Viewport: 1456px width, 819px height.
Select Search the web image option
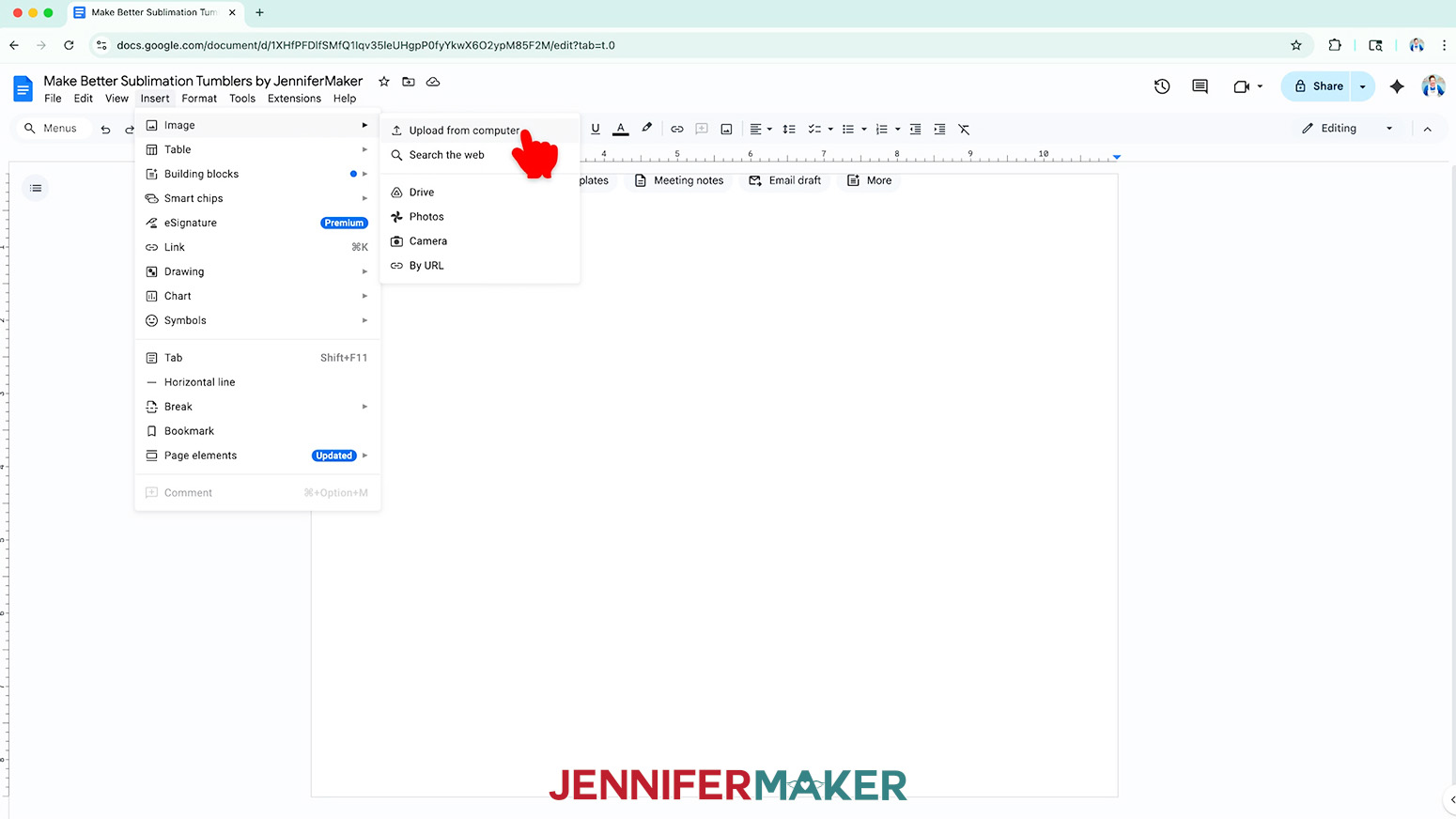479,155
